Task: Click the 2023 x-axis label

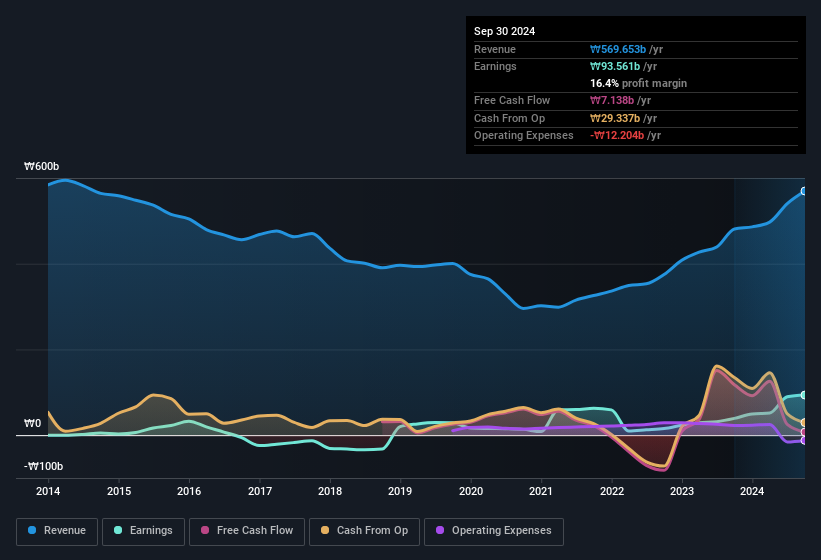Action: [682, 491]
